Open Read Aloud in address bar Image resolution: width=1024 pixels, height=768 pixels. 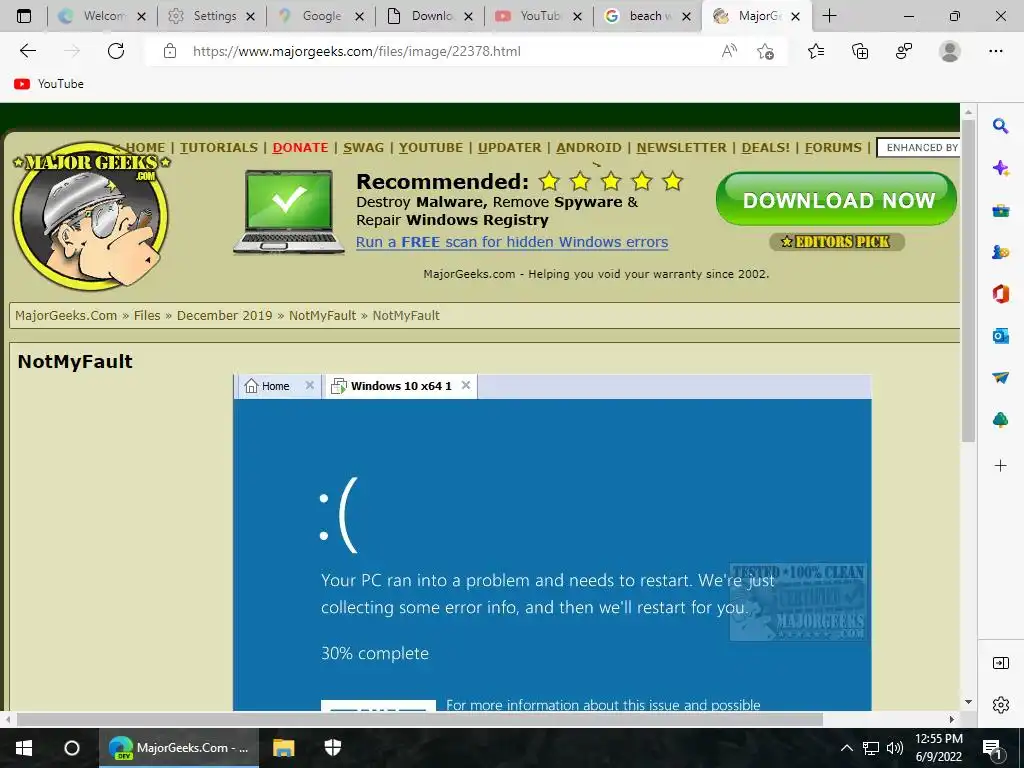729,51
